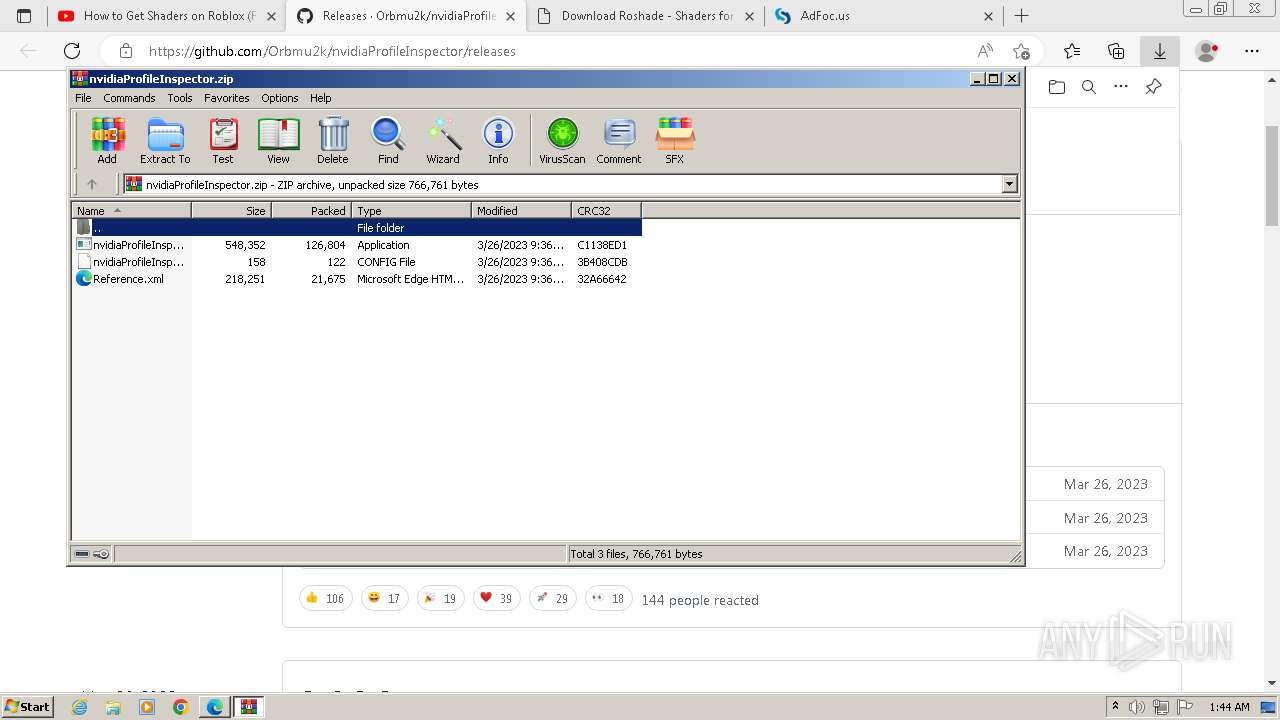Switch to the YouTube Shaders on Roblox tab
This screenshot has height=720, width=1280.
166,16
